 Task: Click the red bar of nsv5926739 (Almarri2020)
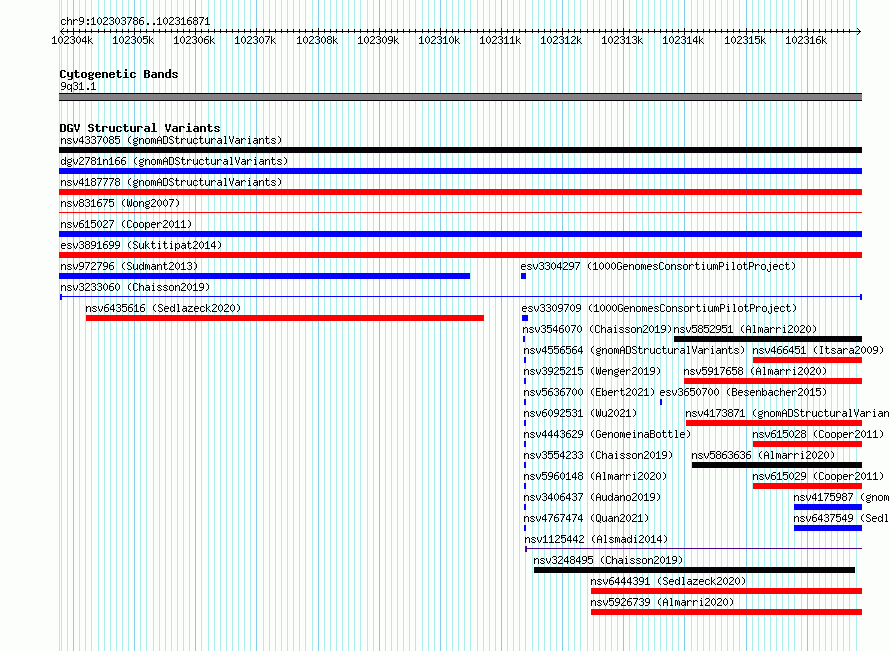[727, 612]
